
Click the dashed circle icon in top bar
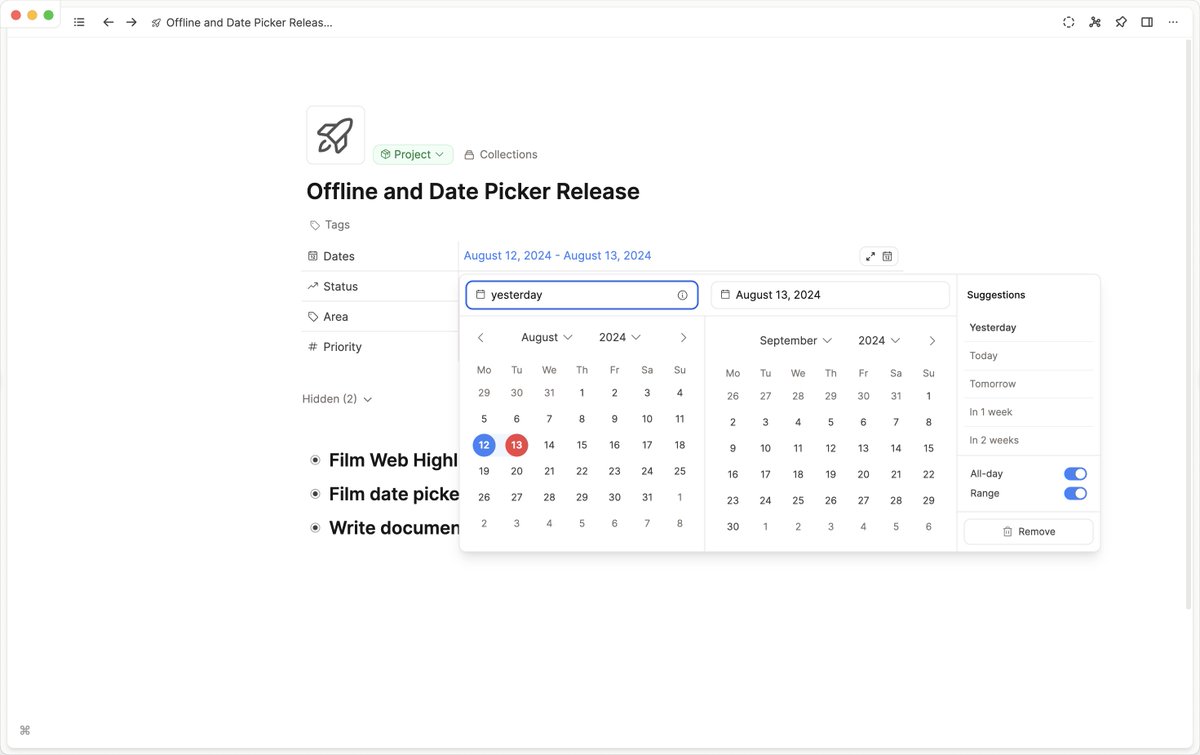(1069, 22)
